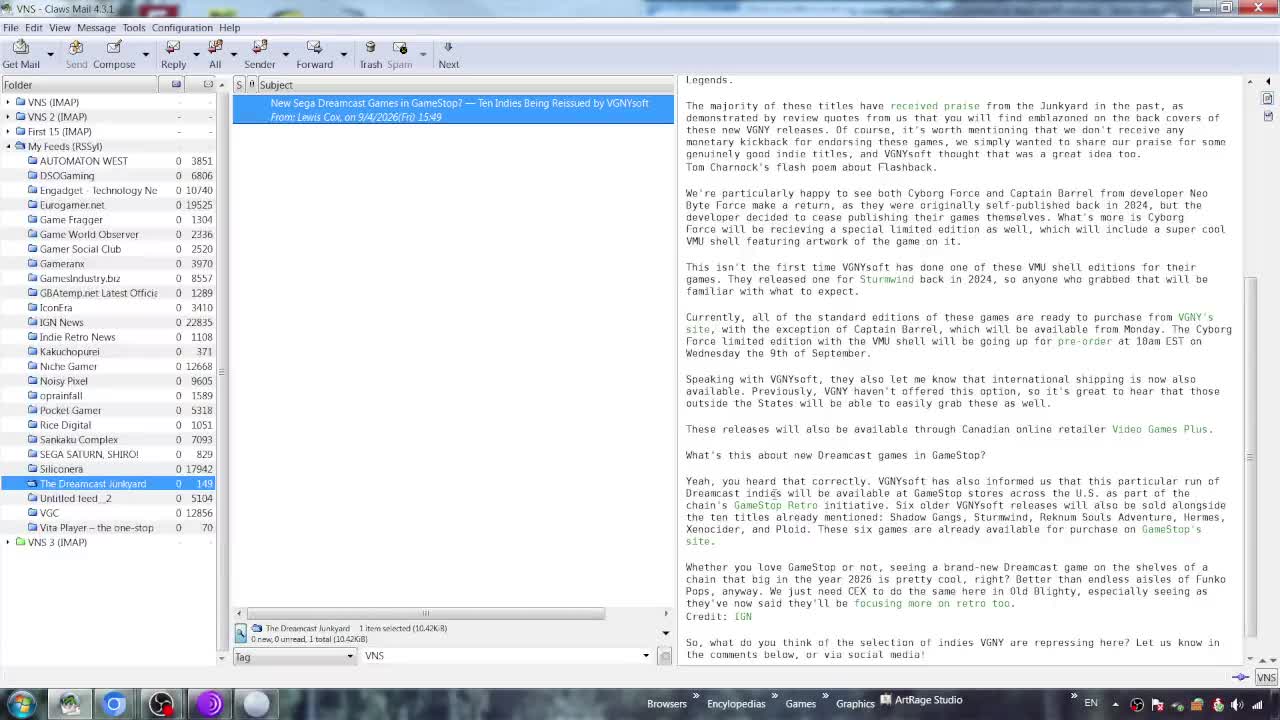This screenshot has width=1280, height=720.
Task: Open the Message menu
Action: [x=96, y=27]
